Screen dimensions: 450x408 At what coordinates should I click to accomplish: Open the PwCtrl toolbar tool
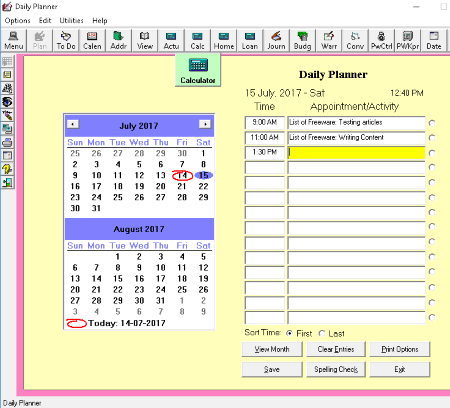[381, 41]
